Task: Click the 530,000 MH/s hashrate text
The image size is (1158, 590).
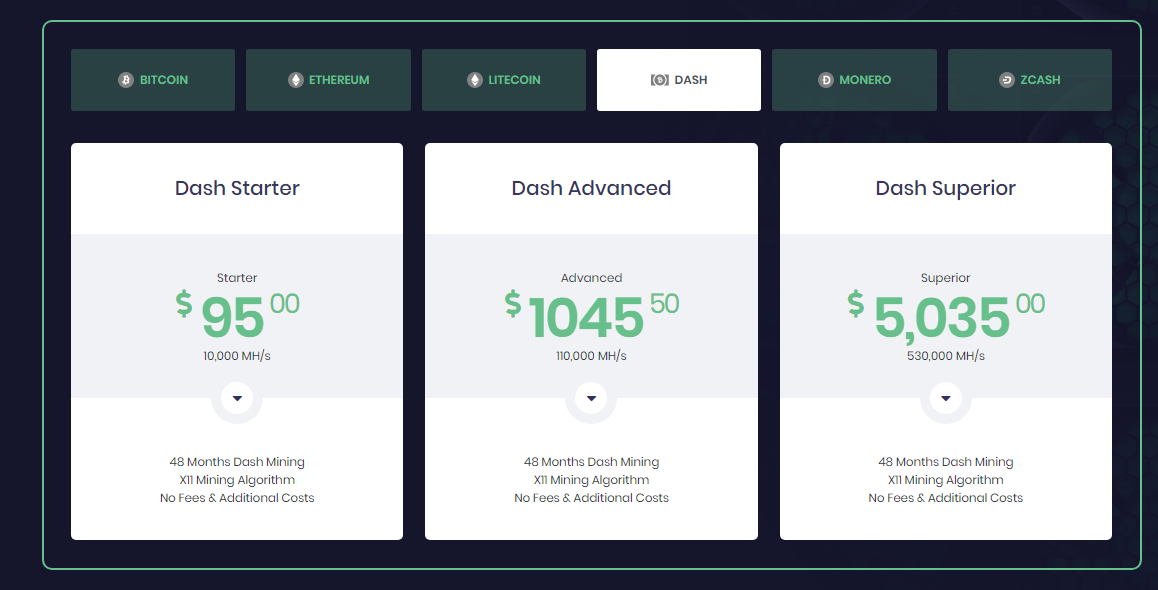Action: [x=945, y=356]
